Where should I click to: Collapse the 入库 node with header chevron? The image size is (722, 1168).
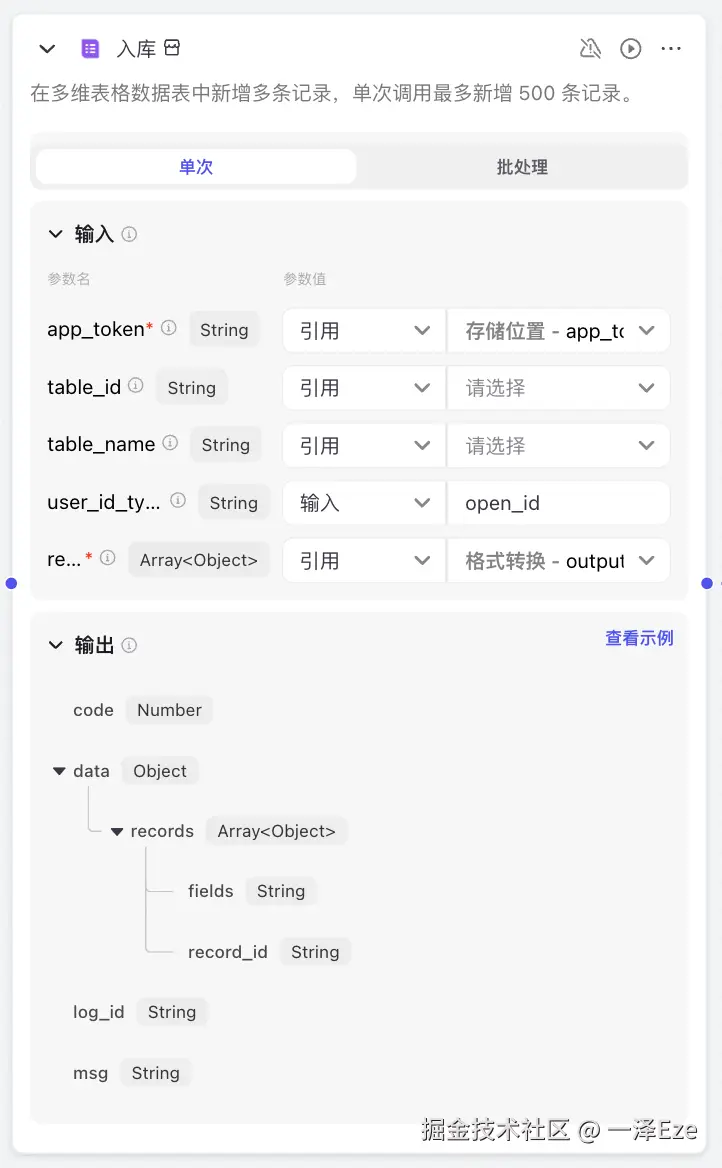point(46,48)
